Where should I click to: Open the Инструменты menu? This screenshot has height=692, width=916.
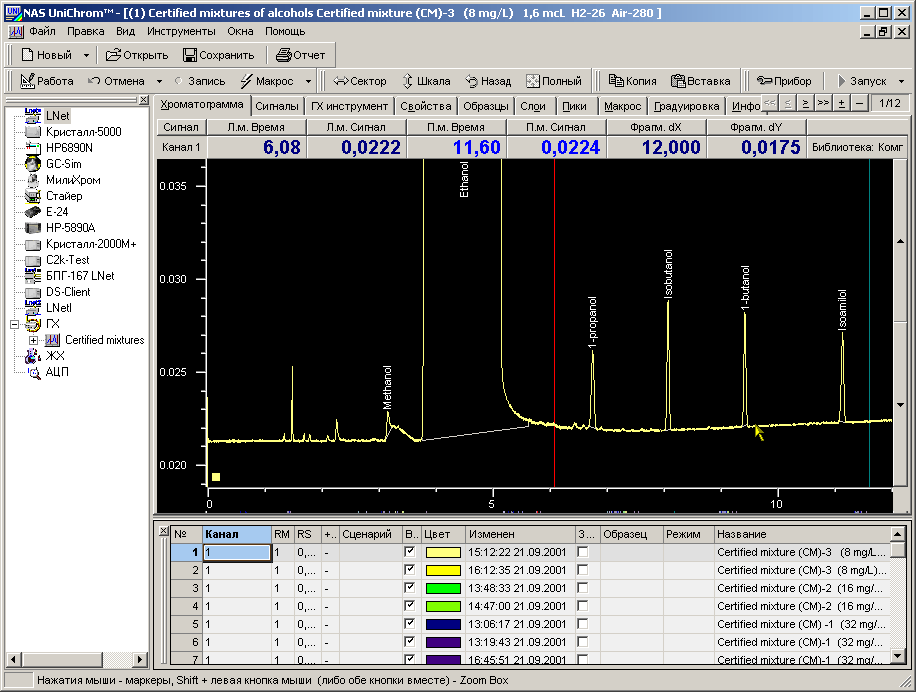click(181, 31)
